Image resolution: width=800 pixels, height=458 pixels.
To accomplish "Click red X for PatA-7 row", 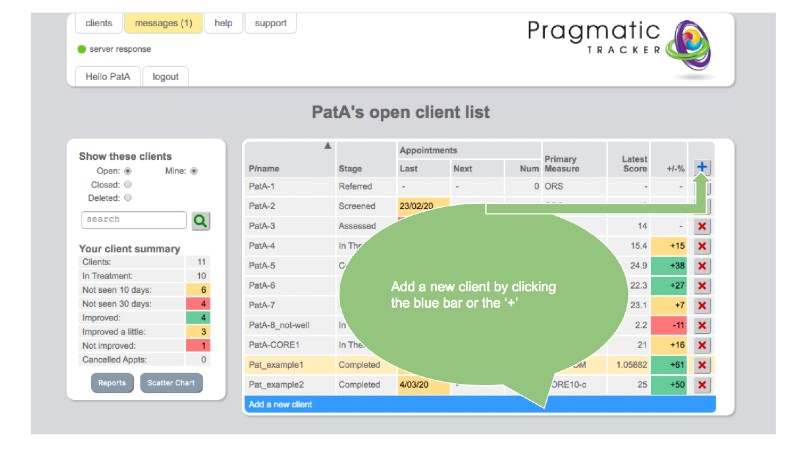I will click(702, 305).
